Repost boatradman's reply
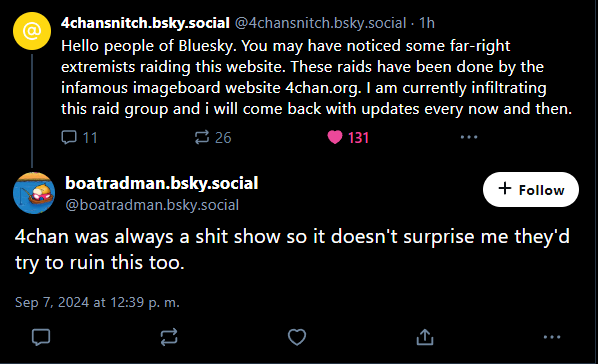The image size is (598, 364). pyautogui.click(x=169, y=337)
